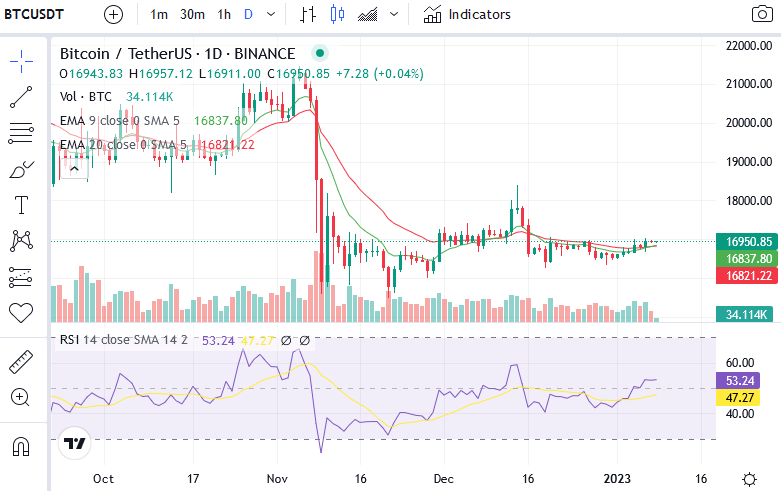Click the Nov date on time axis

click(277, 479)
